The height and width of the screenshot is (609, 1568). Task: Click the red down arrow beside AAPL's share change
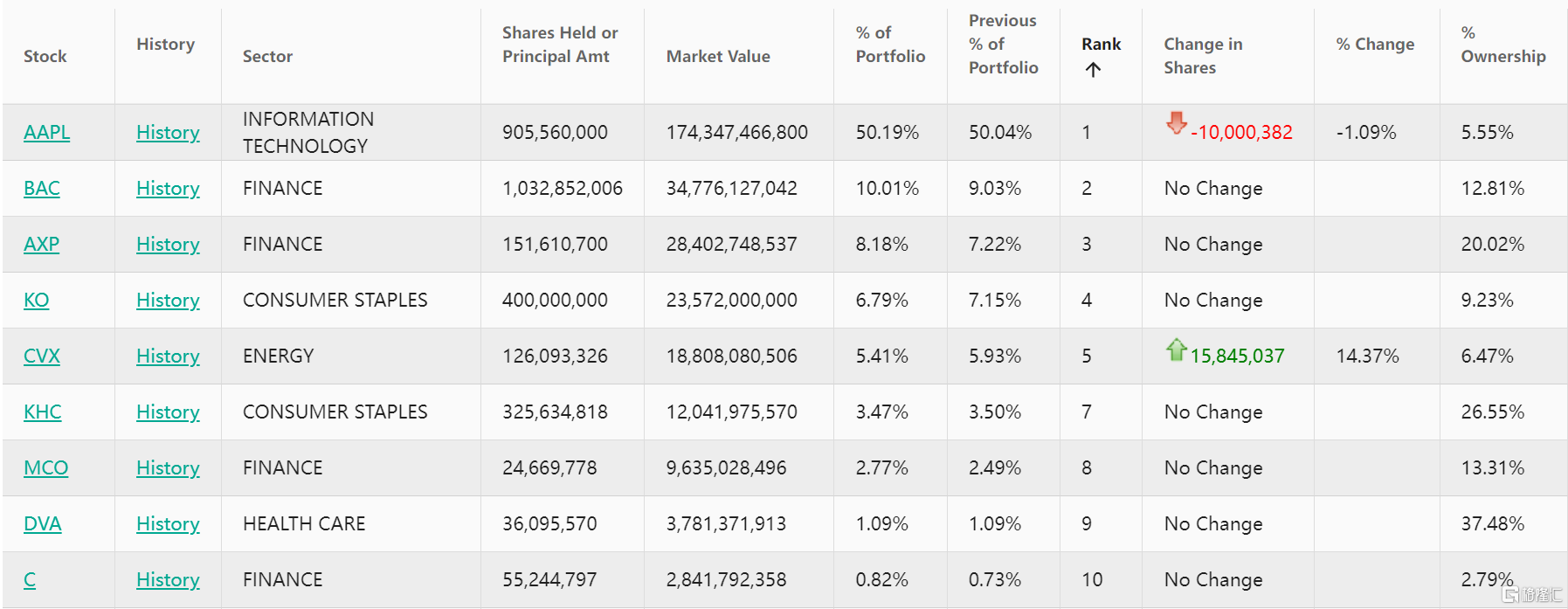(1177, 123)
